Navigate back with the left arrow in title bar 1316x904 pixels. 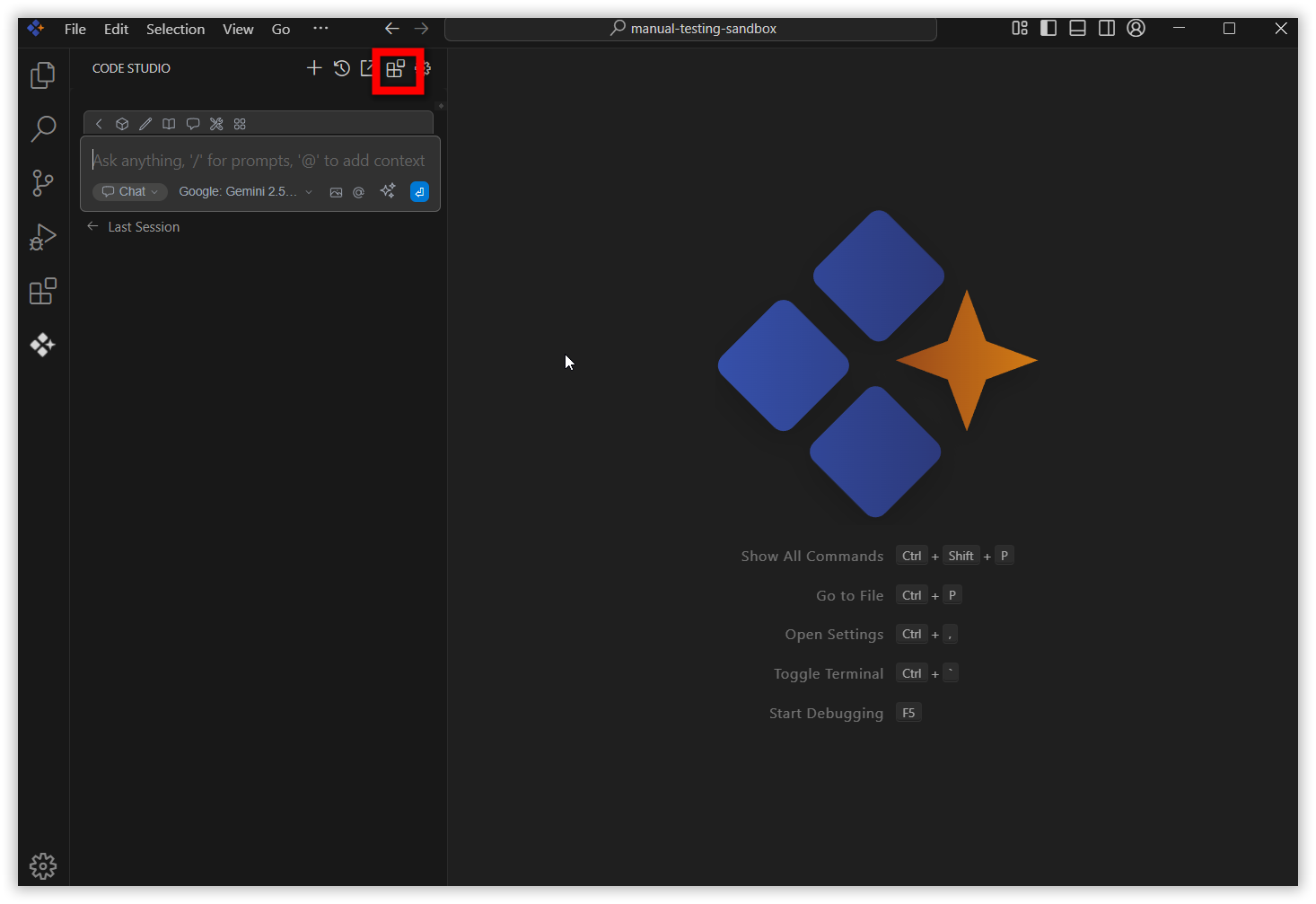[x=392, y=29]
